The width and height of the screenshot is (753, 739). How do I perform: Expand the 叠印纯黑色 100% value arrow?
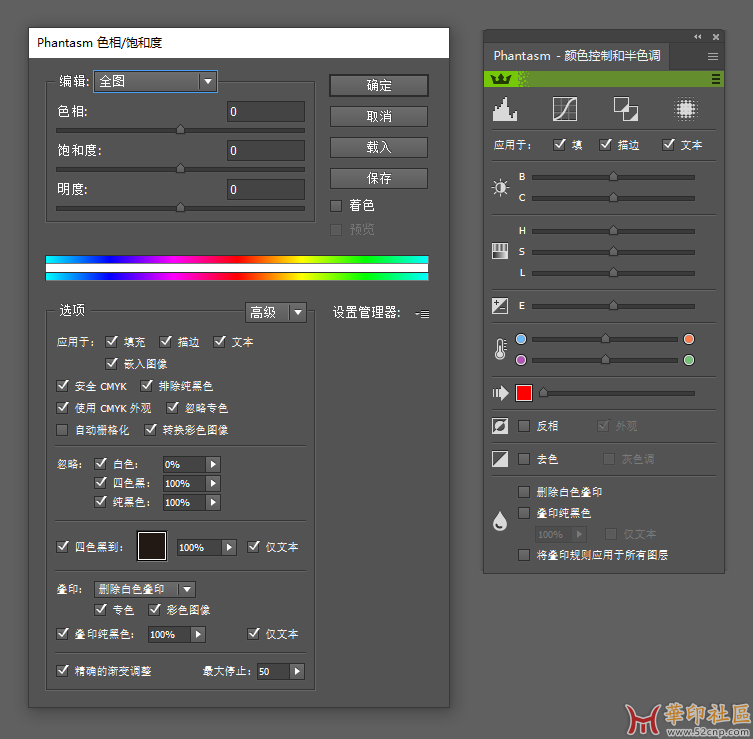point(198,634)
